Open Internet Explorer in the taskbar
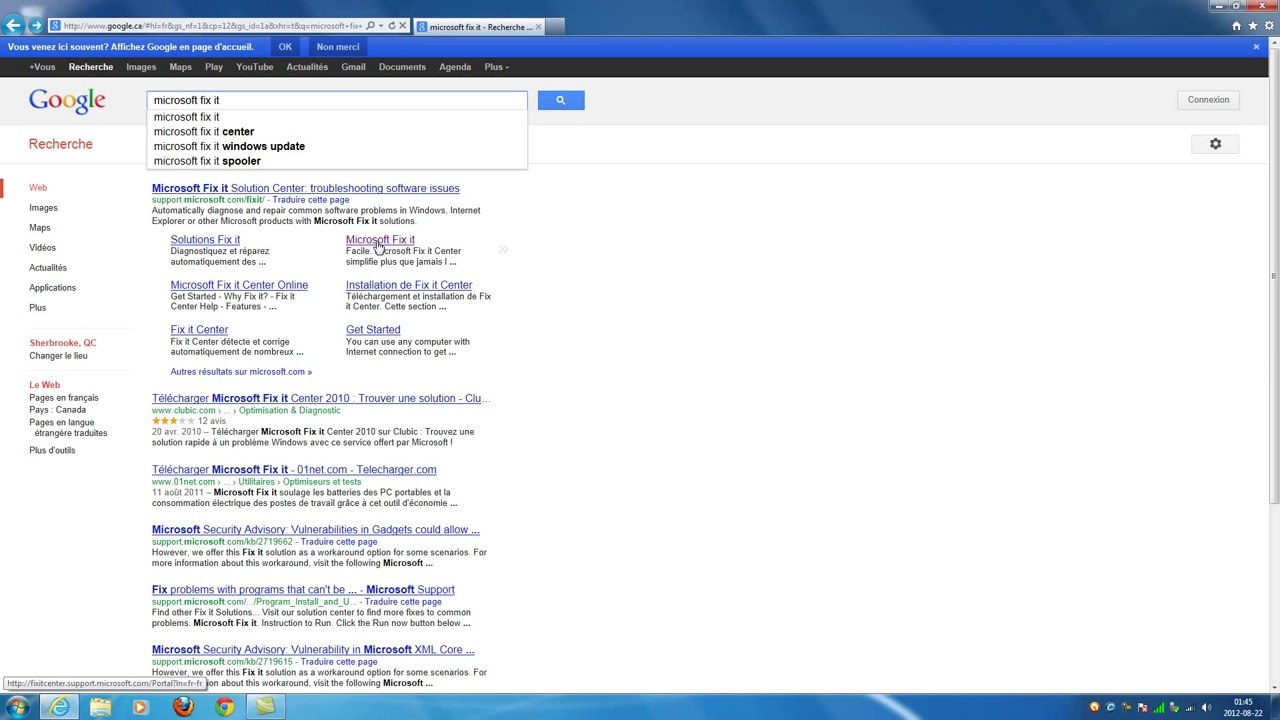The image size is (1280, 720). (61, 707)
